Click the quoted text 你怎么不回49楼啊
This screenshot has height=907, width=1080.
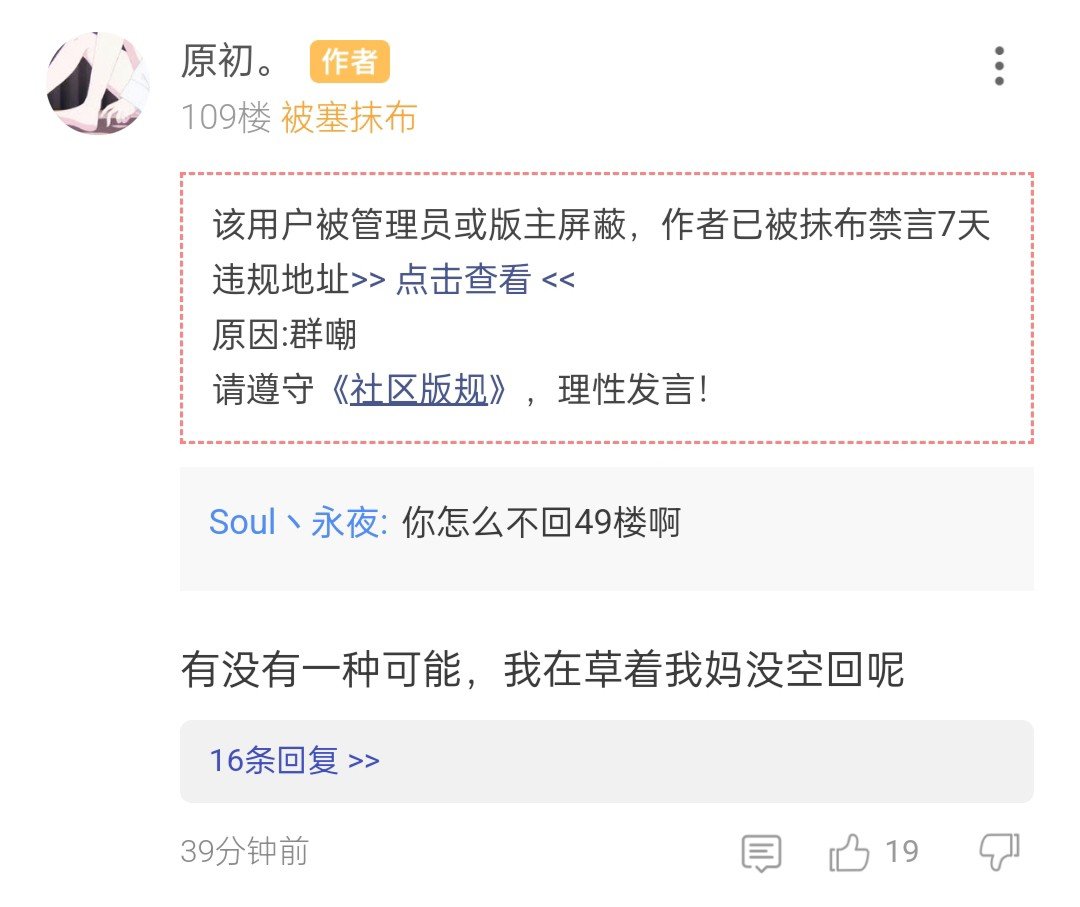[541, 522]
